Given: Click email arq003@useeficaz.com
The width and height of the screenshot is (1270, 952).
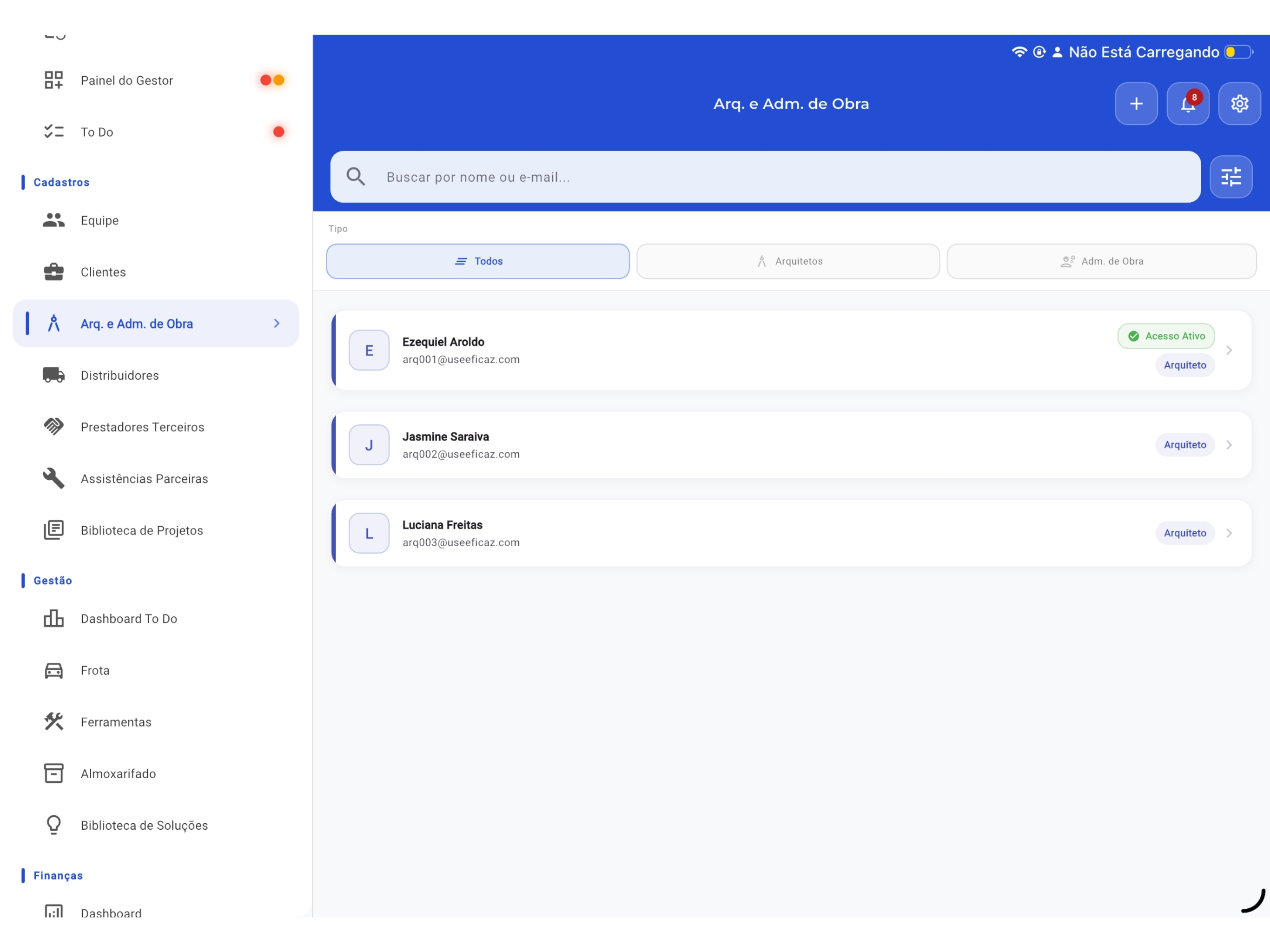Looking at the screenshot, I should [x=461, y=542].
